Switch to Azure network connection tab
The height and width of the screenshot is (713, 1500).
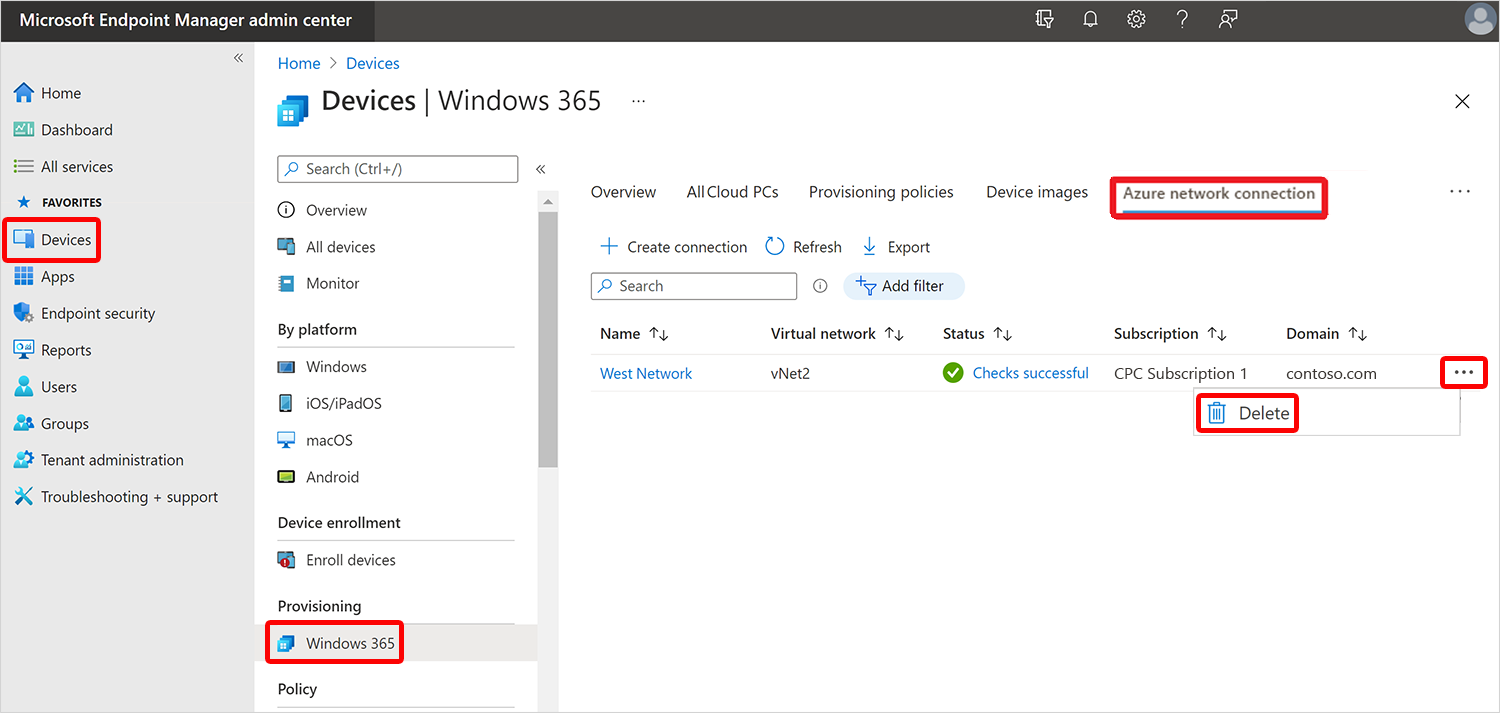click(x=1219, y=194)
